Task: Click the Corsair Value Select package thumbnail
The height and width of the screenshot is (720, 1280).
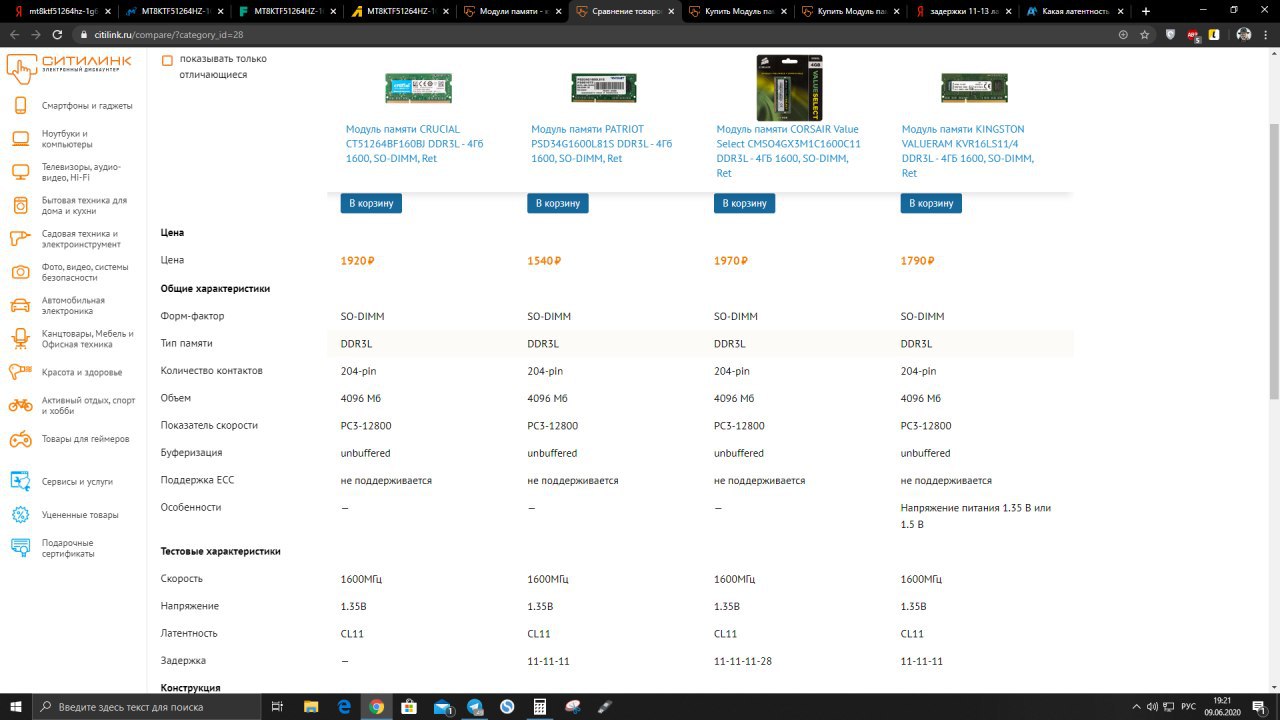Action: pyautogui.click(x=789, y=87)
